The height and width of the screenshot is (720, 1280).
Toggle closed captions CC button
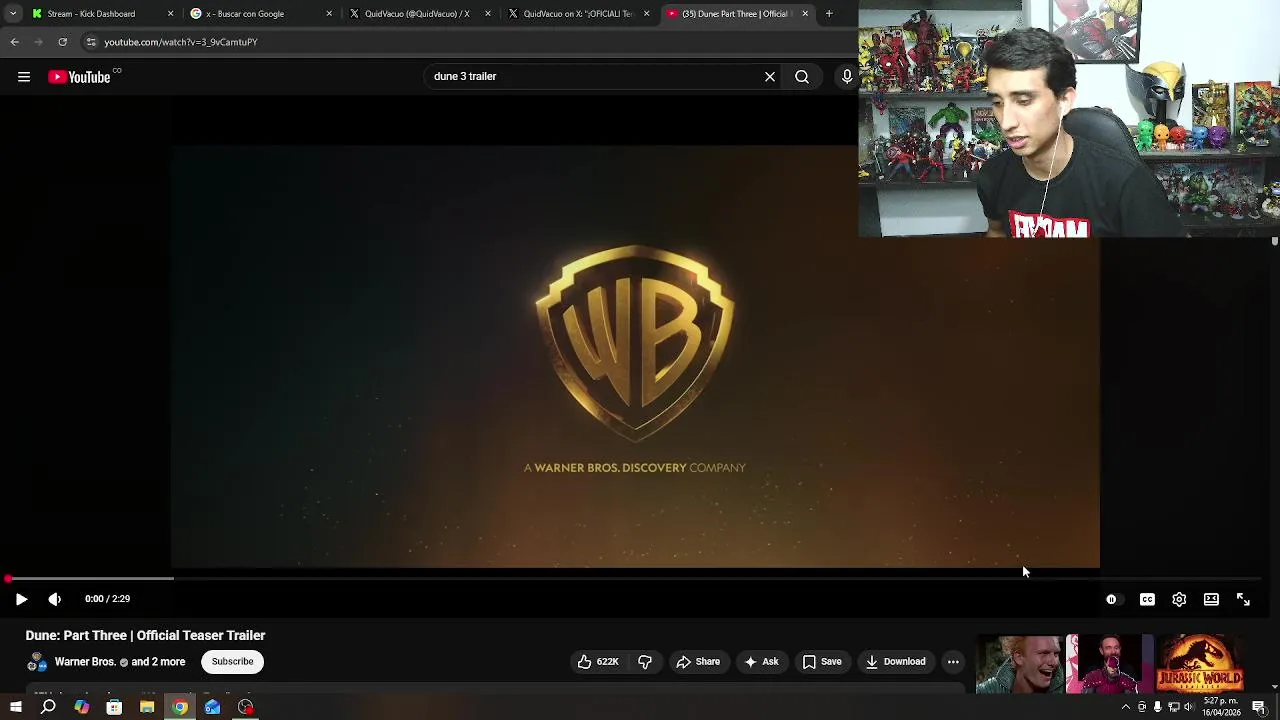(1147, 599)
